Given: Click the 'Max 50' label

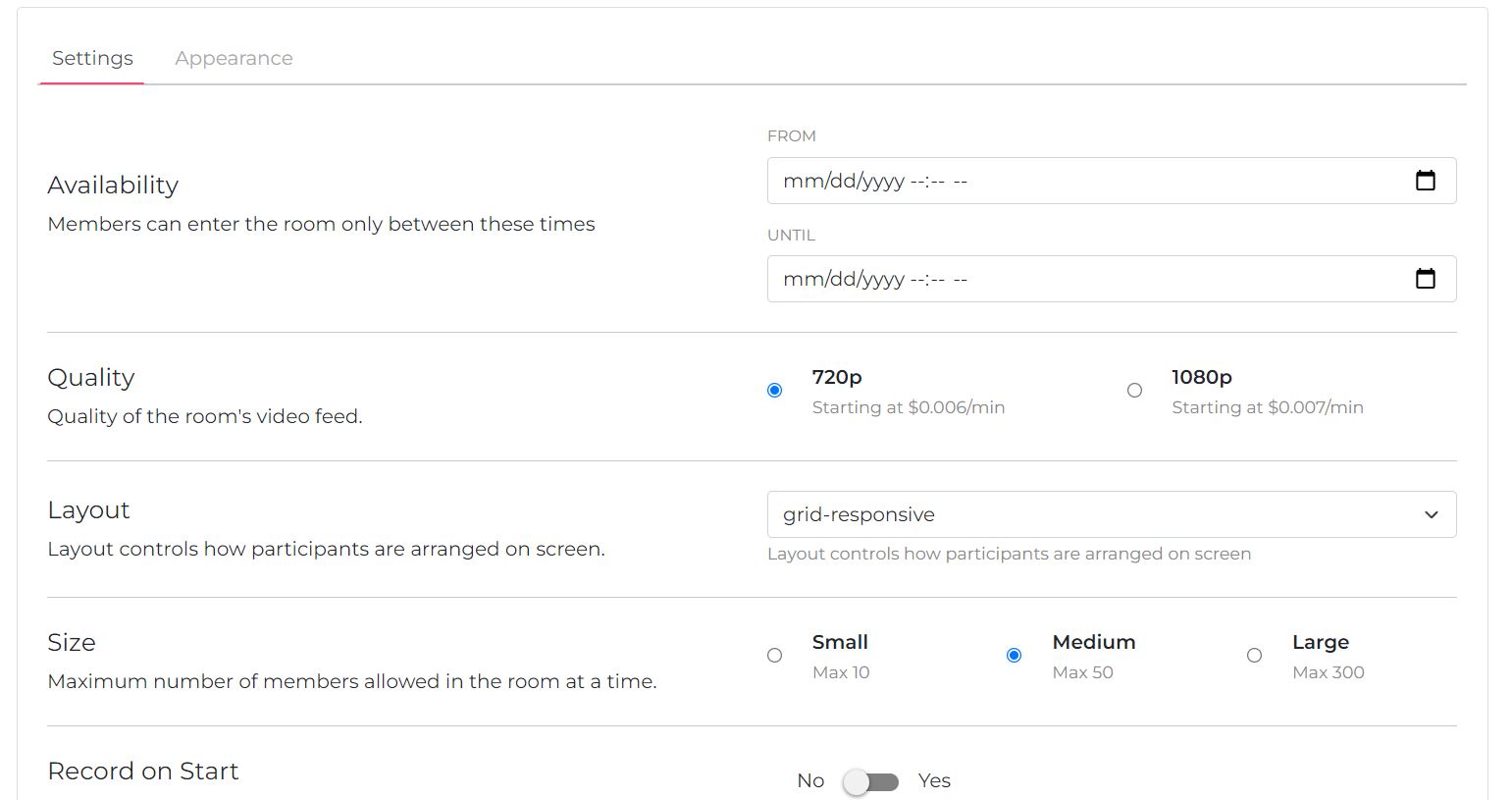Looking at the screenshot, I should (1082, 672).
